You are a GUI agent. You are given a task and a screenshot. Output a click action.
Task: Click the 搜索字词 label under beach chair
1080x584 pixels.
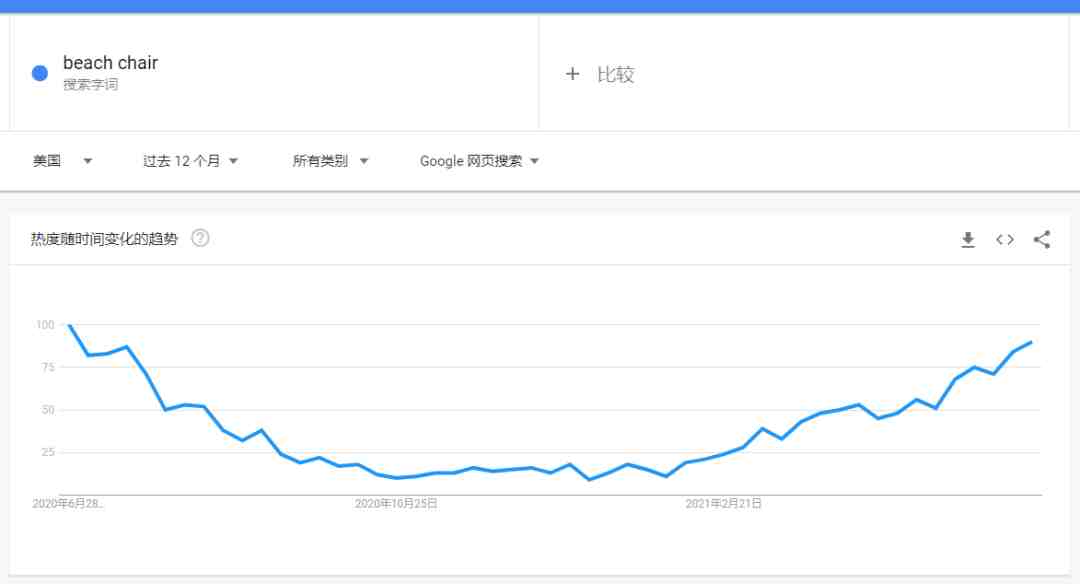point(90,85)
